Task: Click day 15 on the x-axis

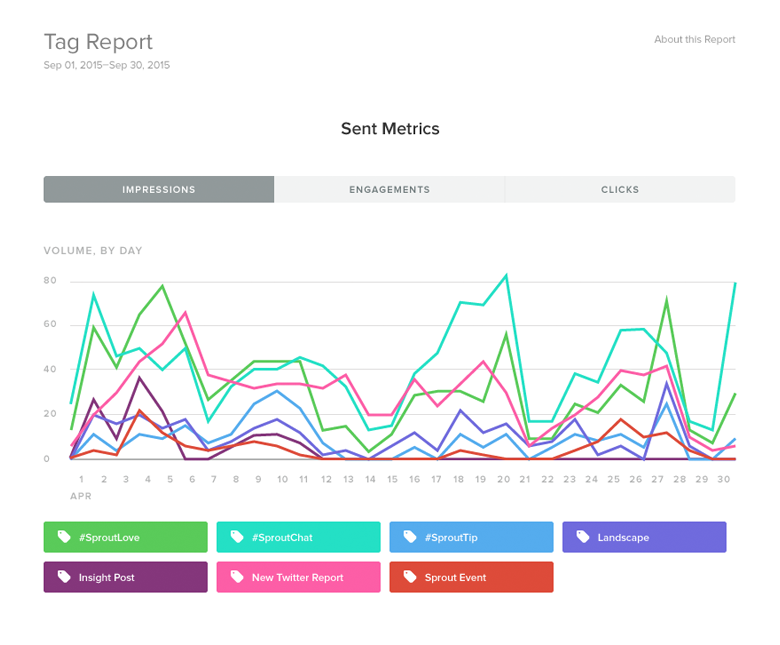Action: click(392, 479)
